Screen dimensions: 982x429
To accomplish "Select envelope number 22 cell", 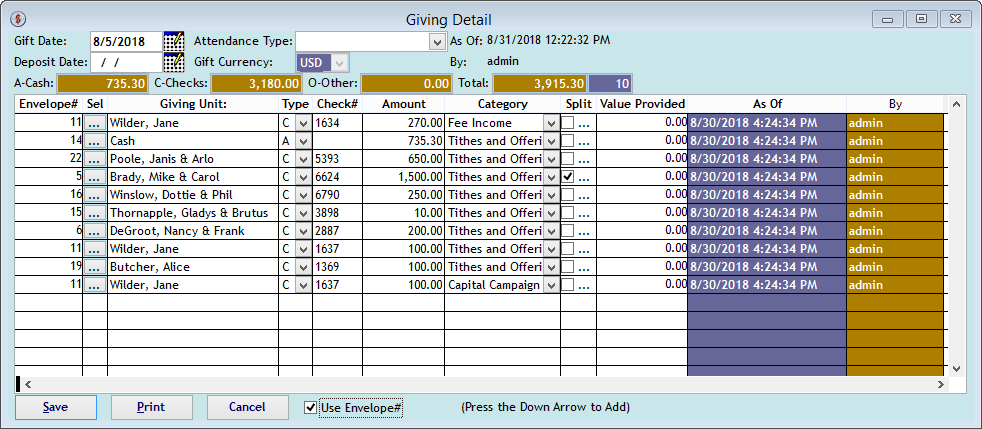I will [x=48, y=159].
